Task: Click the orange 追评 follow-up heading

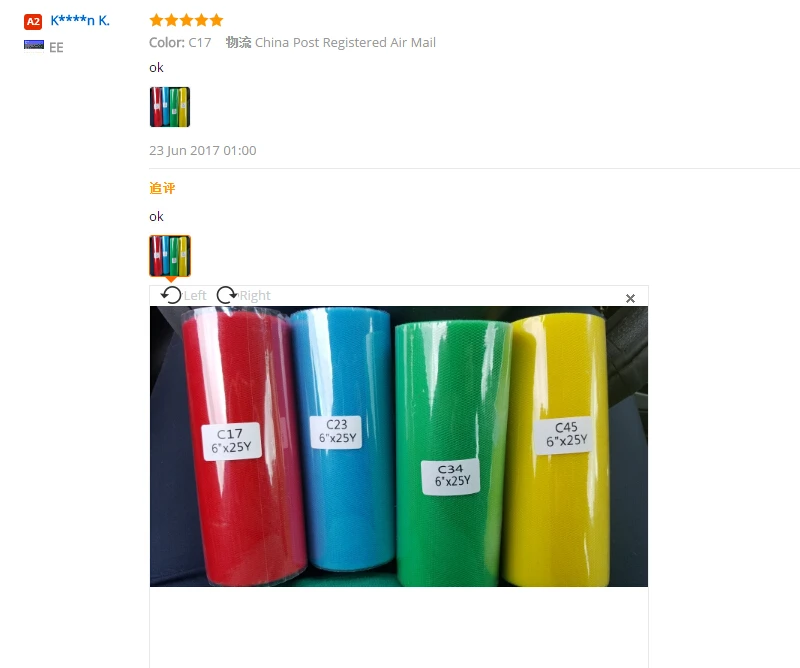Action: [162, 188]
